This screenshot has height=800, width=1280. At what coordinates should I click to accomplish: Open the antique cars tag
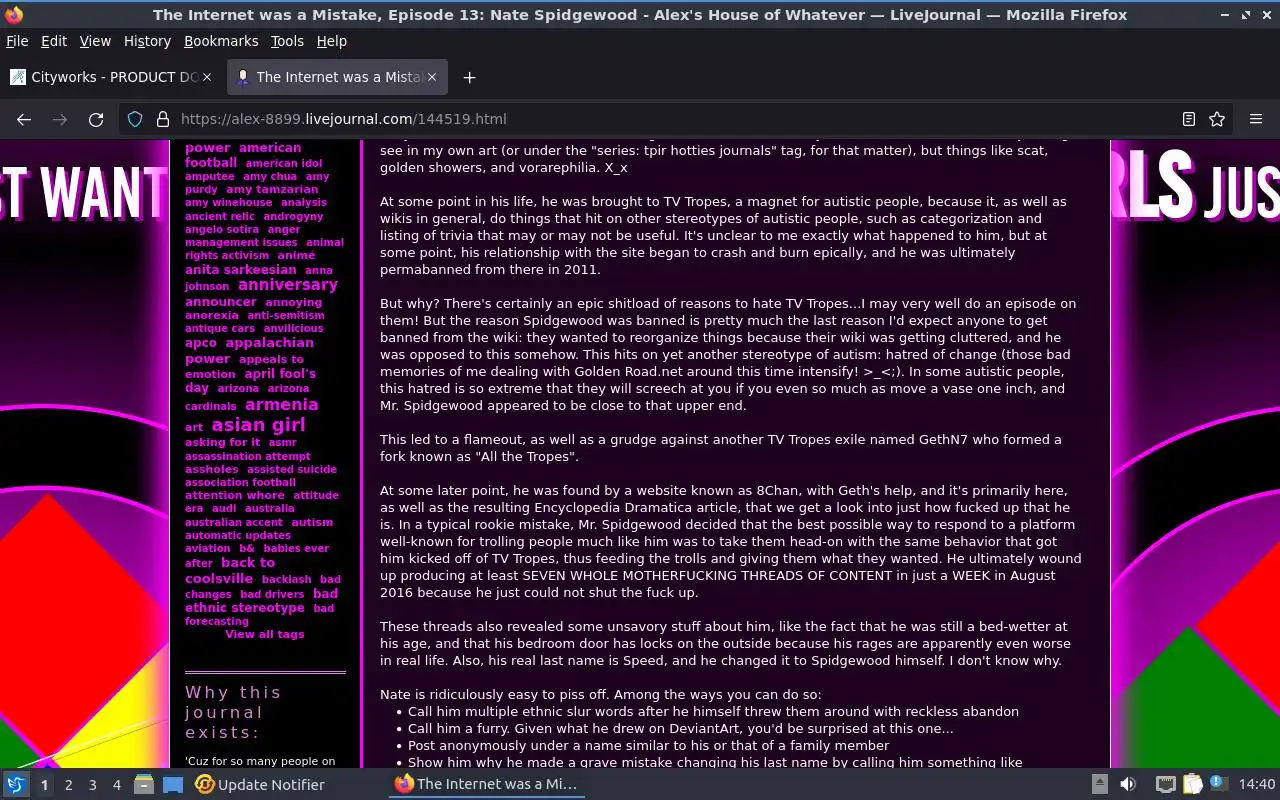pyautogui.click(x=219, y=328)
